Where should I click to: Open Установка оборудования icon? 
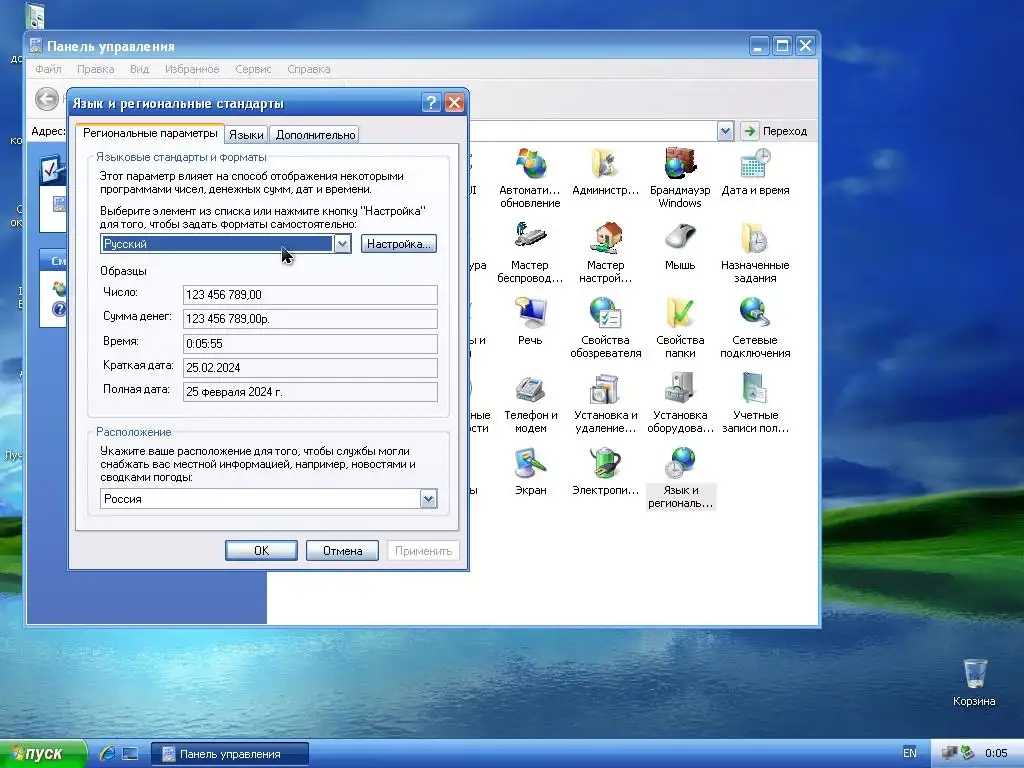680,402
